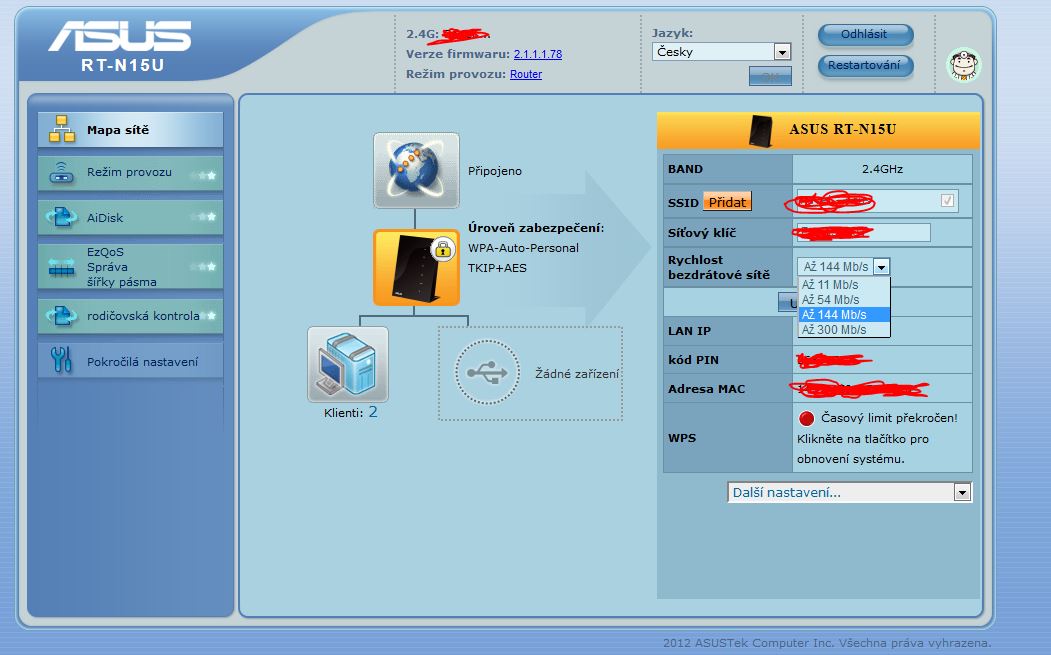Click the Režim provozu router icon

coord(62,173)
